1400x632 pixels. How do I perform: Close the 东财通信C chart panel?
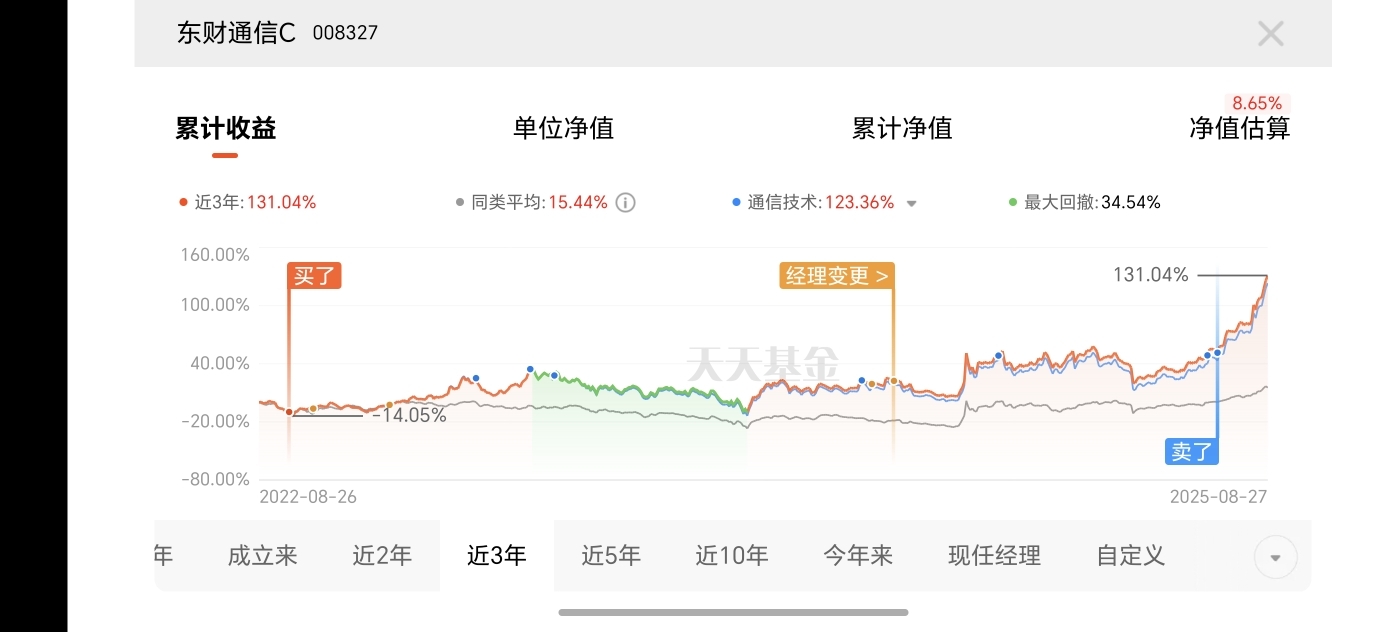coord(1270,34)
